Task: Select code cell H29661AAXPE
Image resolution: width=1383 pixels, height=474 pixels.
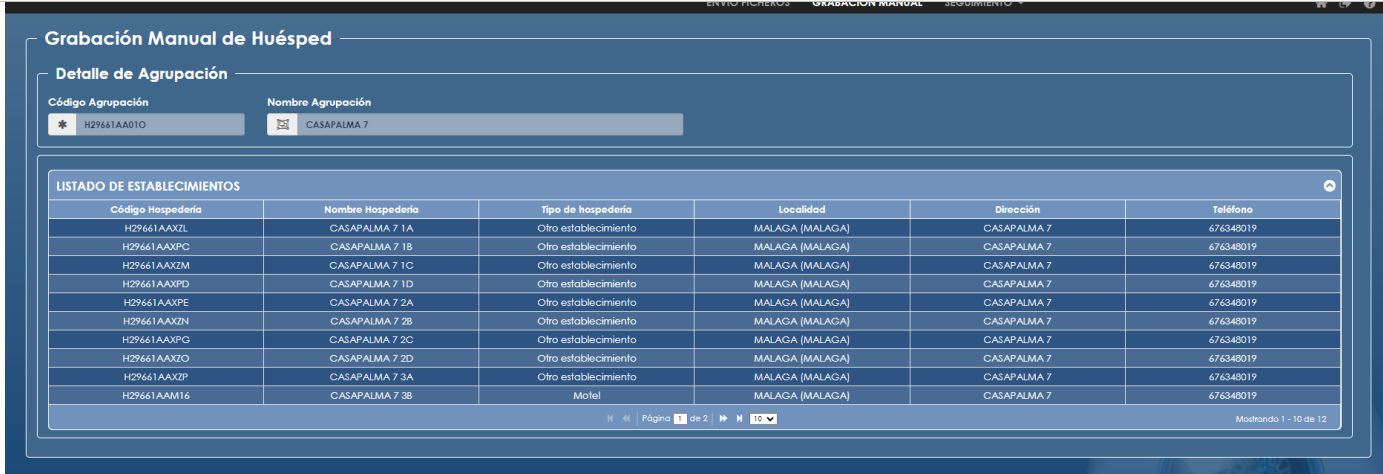Action: tap(156, 302)
